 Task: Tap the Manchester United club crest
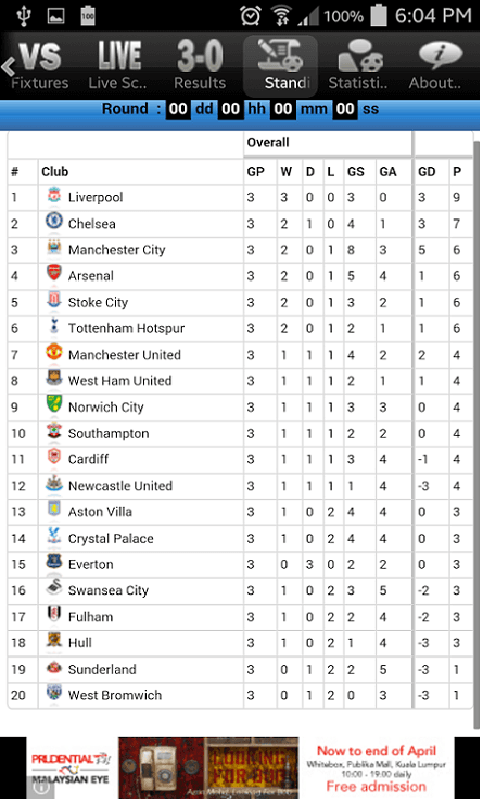click(54, 352)
